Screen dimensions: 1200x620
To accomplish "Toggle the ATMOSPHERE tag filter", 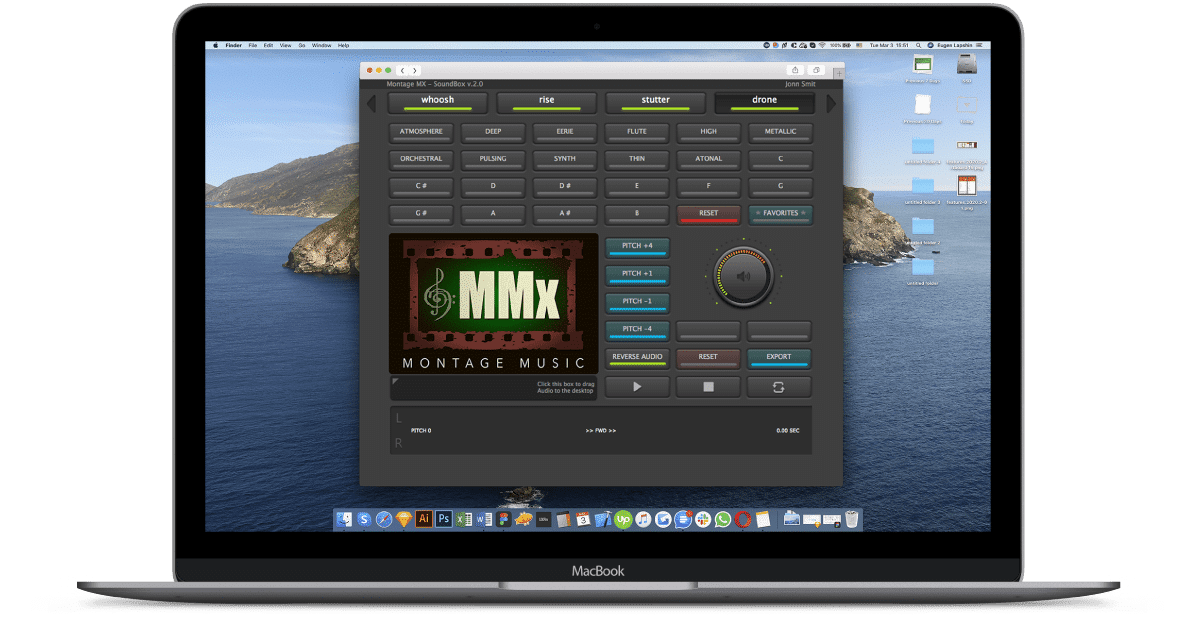I will (x=421, y=132).
